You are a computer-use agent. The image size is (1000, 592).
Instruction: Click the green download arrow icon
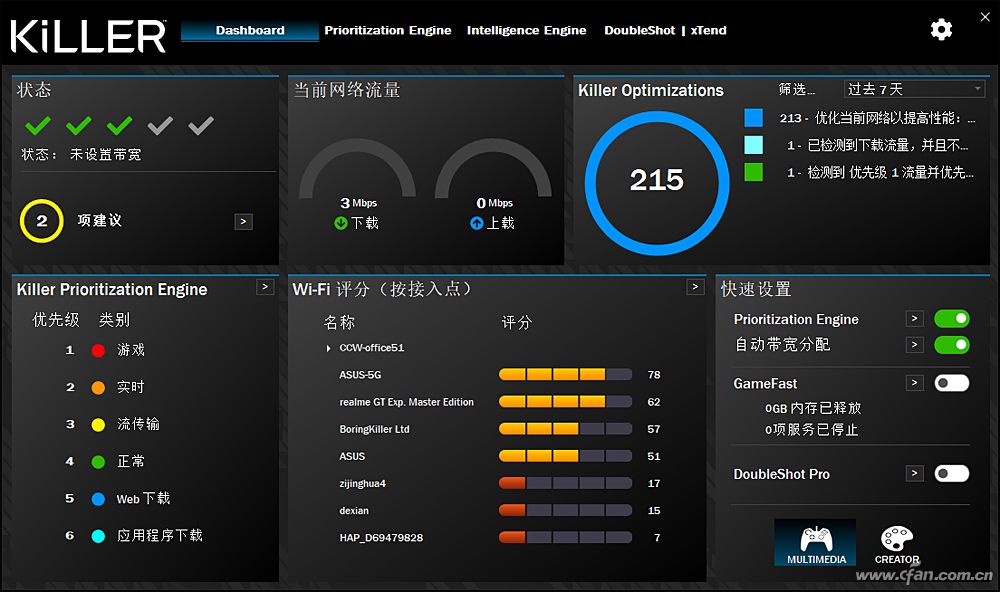click(x=341, y=223)
